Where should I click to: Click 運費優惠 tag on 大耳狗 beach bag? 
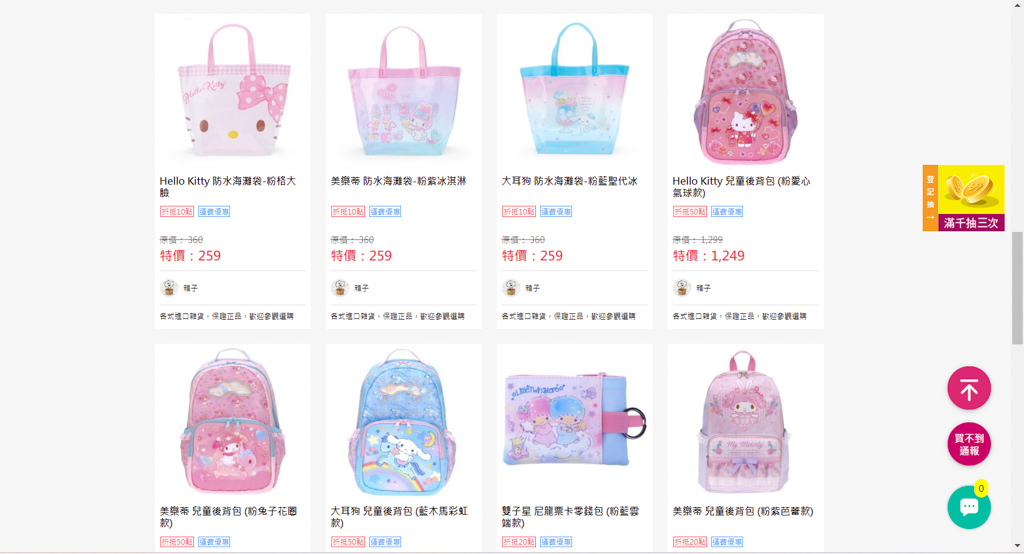[x=556, y=212]
